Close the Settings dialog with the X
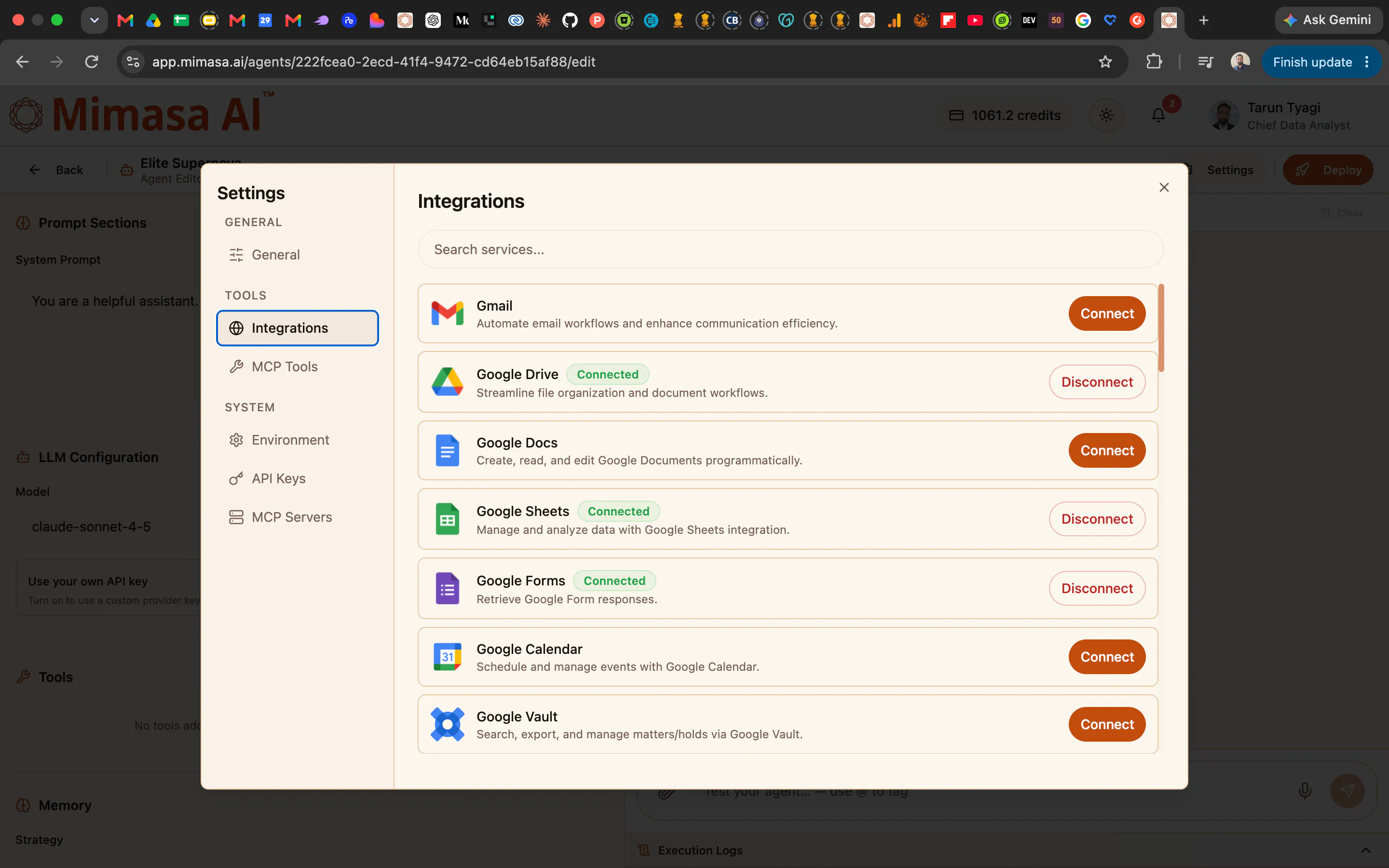This screenshot has width=1389, height=868. pos(1164,187)
